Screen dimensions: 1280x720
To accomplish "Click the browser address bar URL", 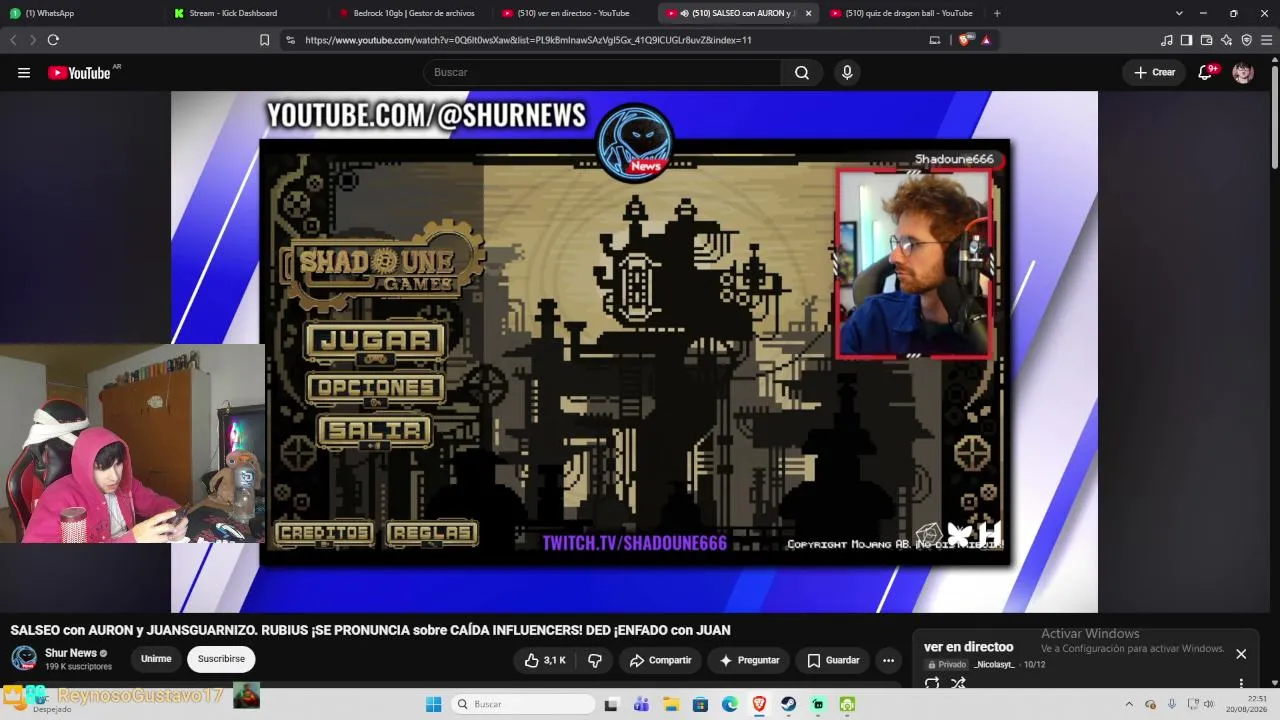I will tap(528, 40).
